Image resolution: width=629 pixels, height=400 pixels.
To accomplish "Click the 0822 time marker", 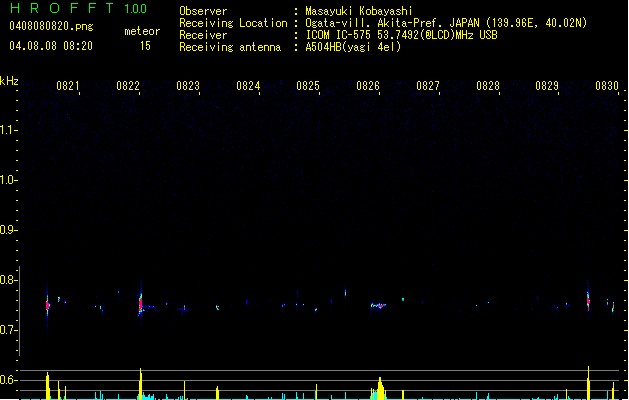I will [x=128, y=86].
